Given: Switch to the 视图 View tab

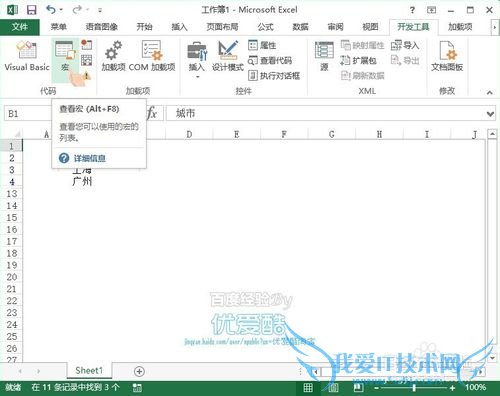Looking at the screenshot, I should [370, 27].
